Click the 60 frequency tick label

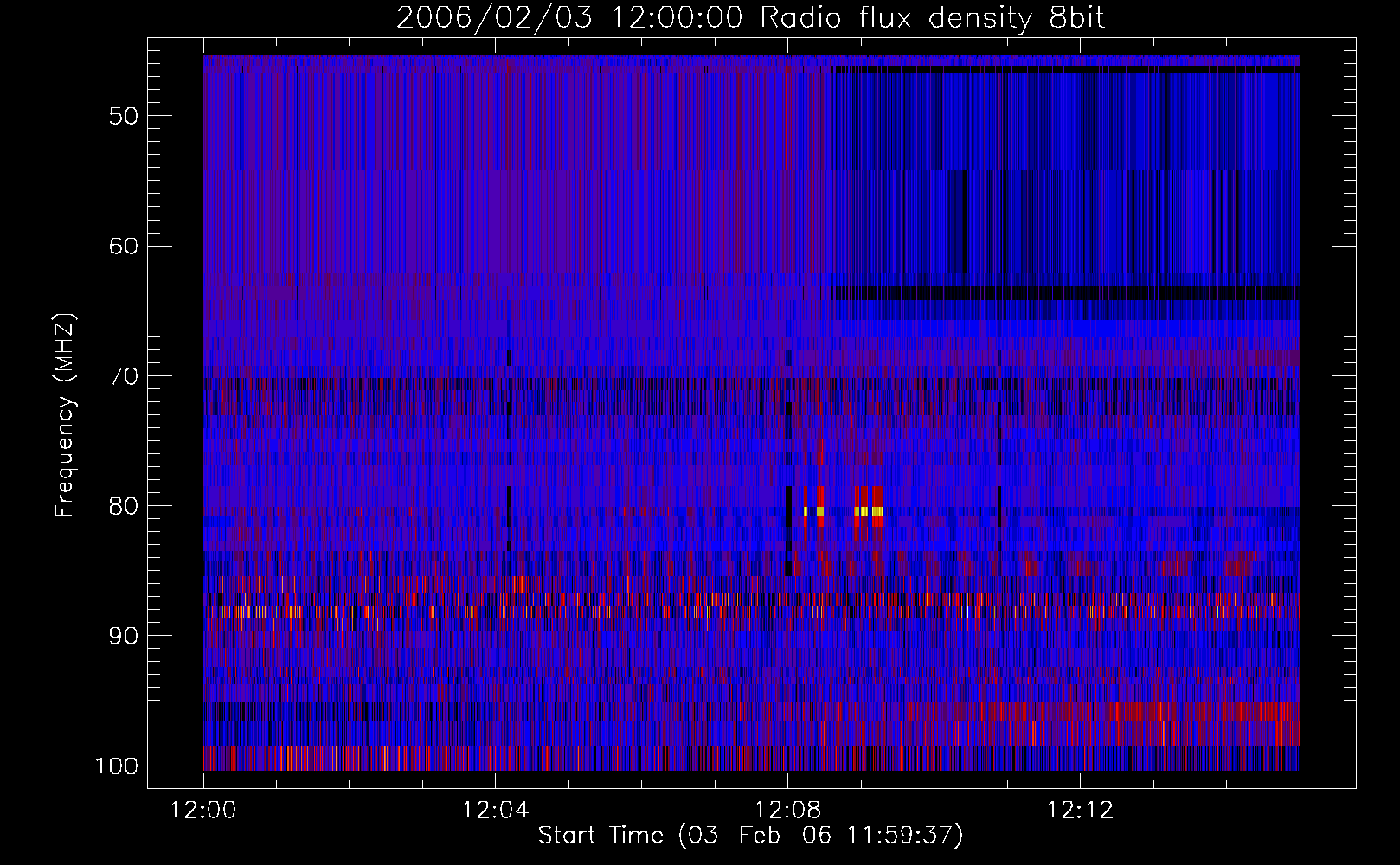(124, 246)
